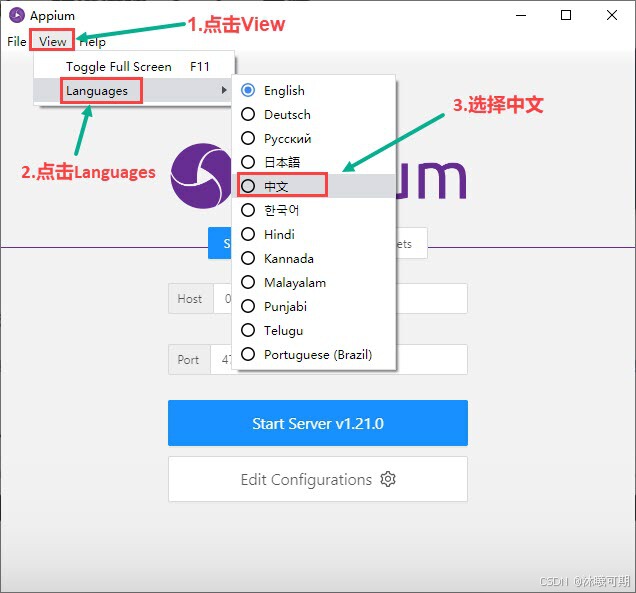Image resolution: width=636 pixels, height=593 pixels.
Task: Expand the Languages submenu arrow
Action: click(224, 90)
